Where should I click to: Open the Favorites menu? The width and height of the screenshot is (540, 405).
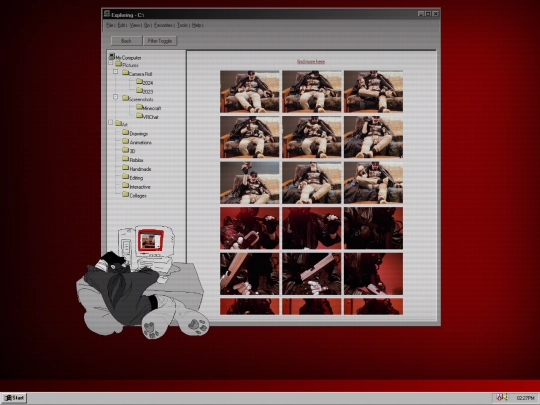[x=163, y=25]
